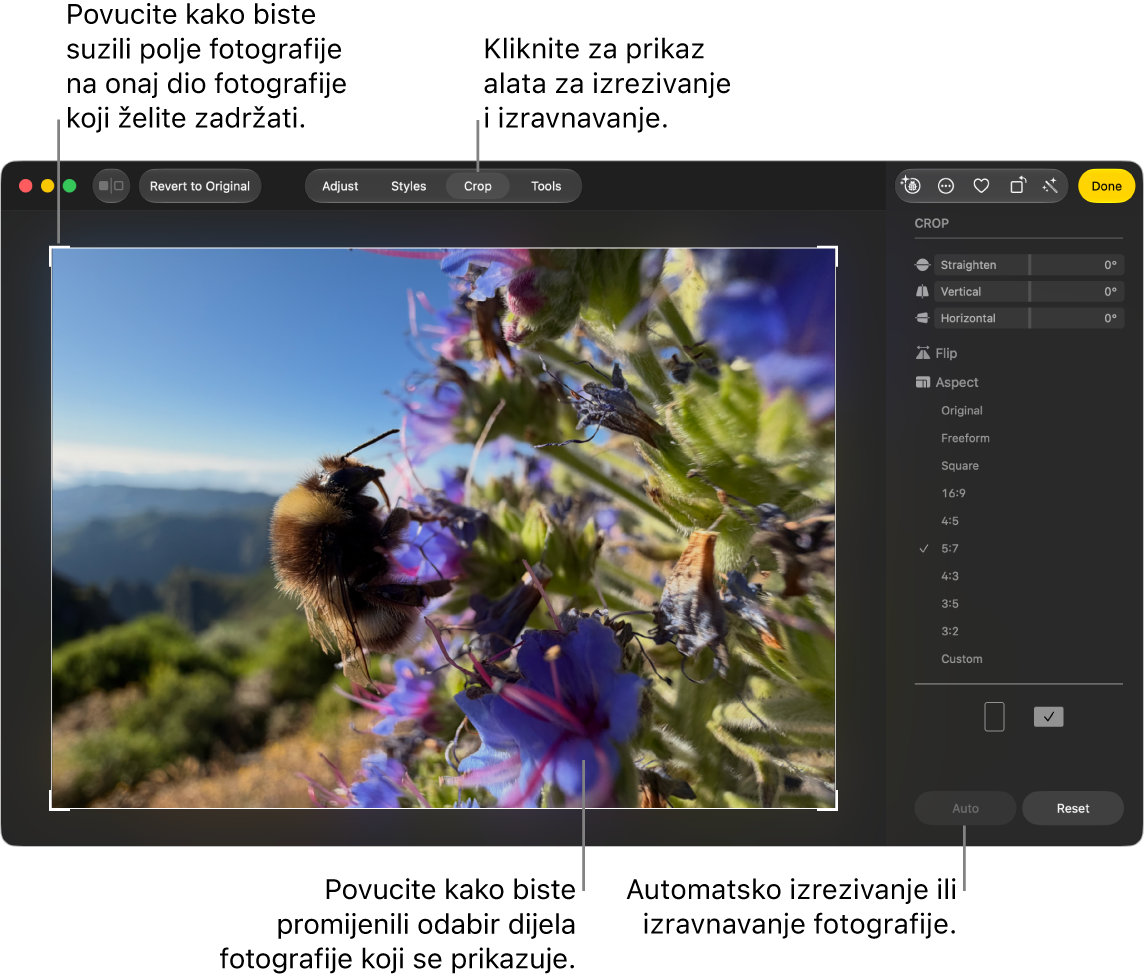The width and height of the screenshot is (1144, 979).
Task: Switch to the Adjust tab
Action: 340,186
